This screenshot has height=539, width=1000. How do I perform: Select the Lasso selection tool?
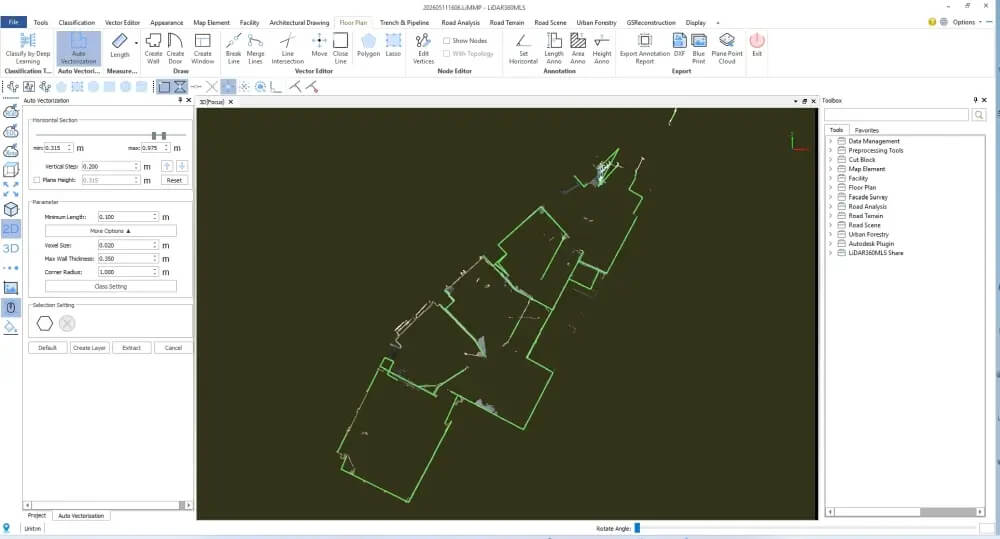(x=393, y=45)
